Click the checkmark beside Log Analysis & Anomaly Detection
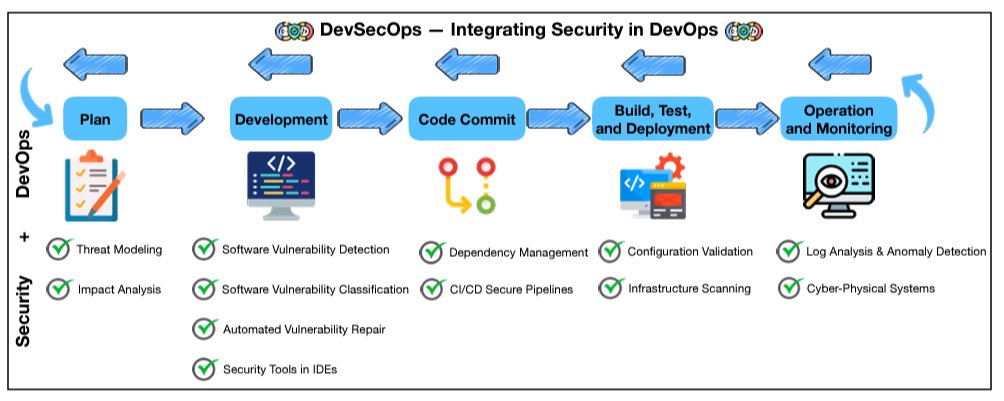This screenshot has height=401, width=1004. [x=789, y=250]
